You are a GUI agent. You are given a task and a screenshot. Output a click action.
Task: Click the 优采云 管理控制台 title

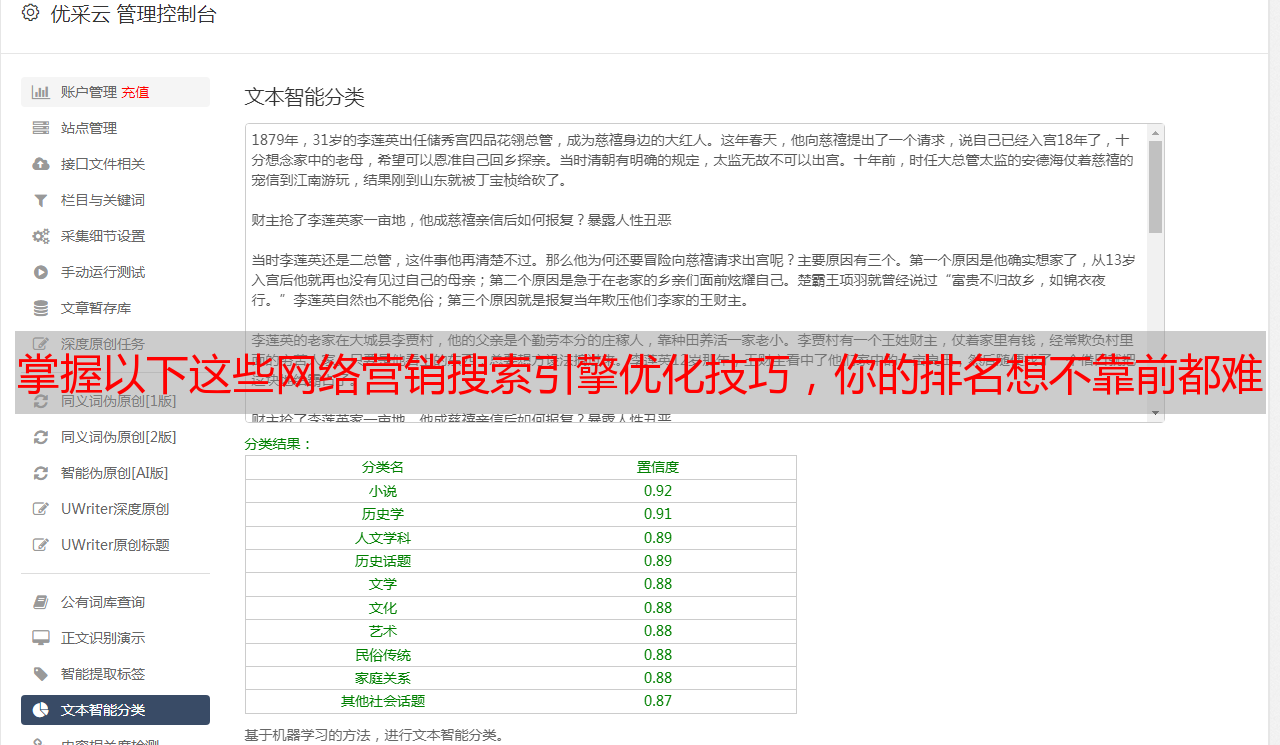click(133, 14)
